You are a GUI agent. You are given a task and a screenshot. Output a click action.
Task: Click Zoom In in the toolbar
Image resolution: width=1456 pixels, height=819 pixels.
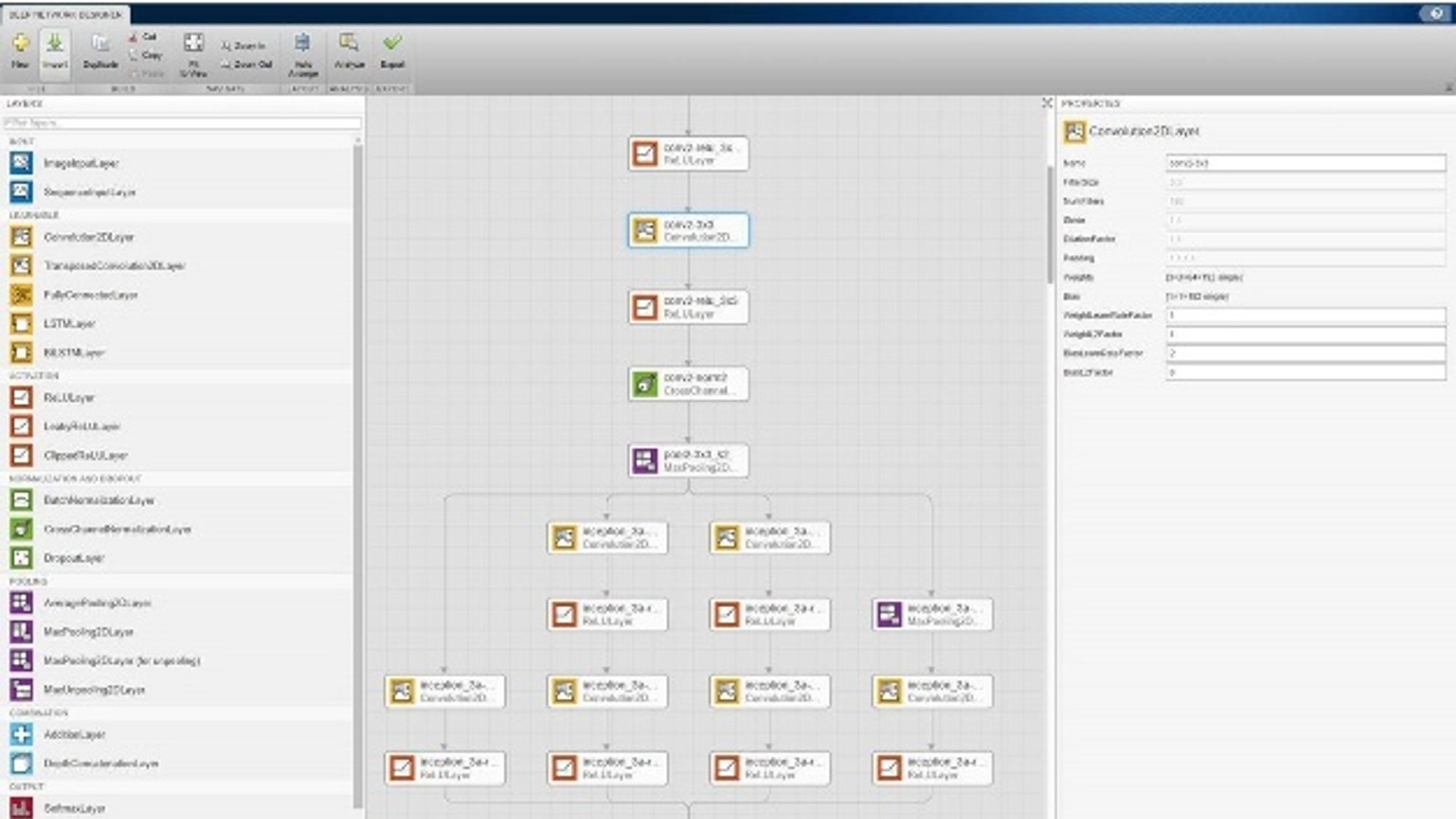(245, 46)
